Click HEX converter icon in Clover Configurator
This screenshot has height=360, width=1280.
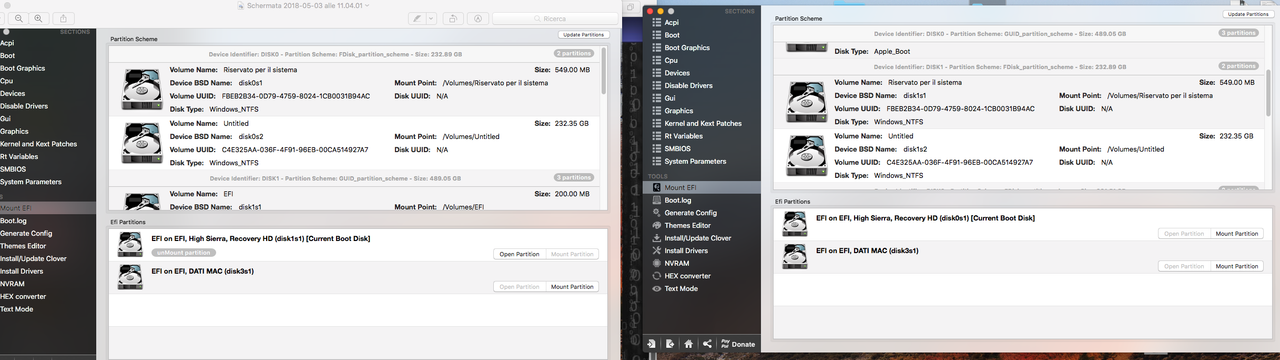point(657,276)
